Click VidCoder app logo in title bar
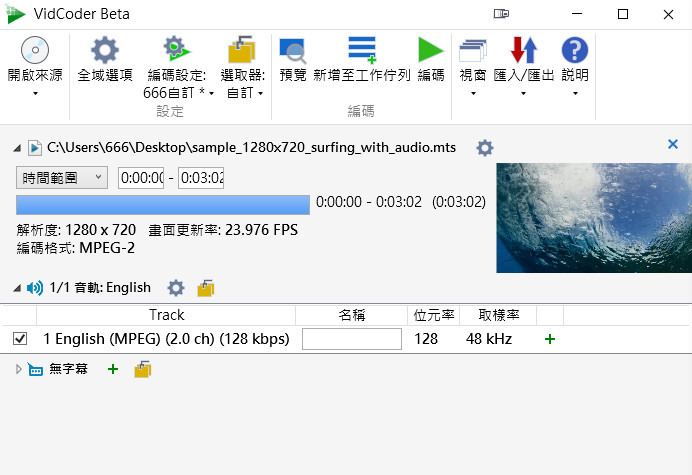 coord(15,14)
